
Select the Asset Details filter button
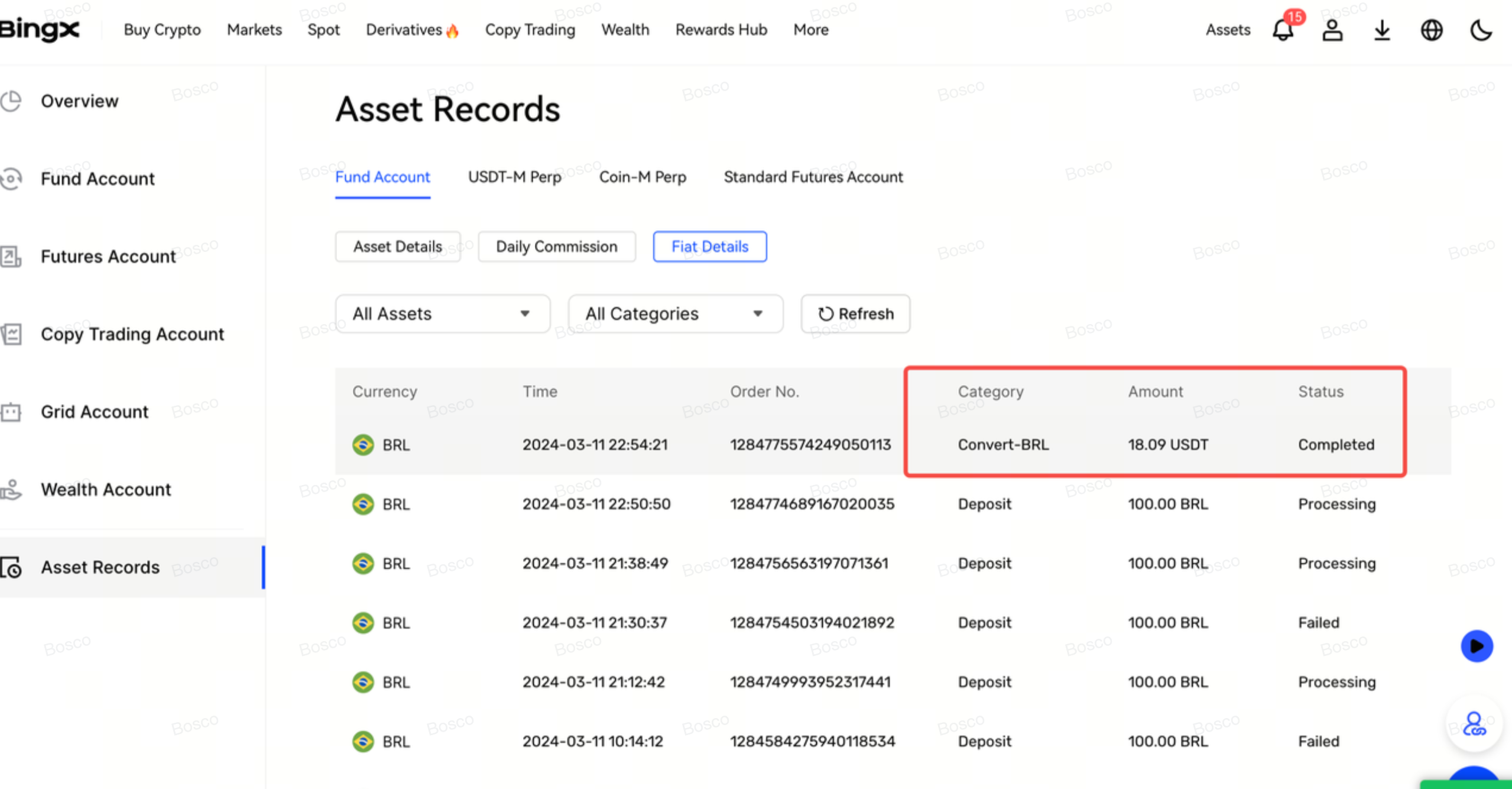coord(397,247)
